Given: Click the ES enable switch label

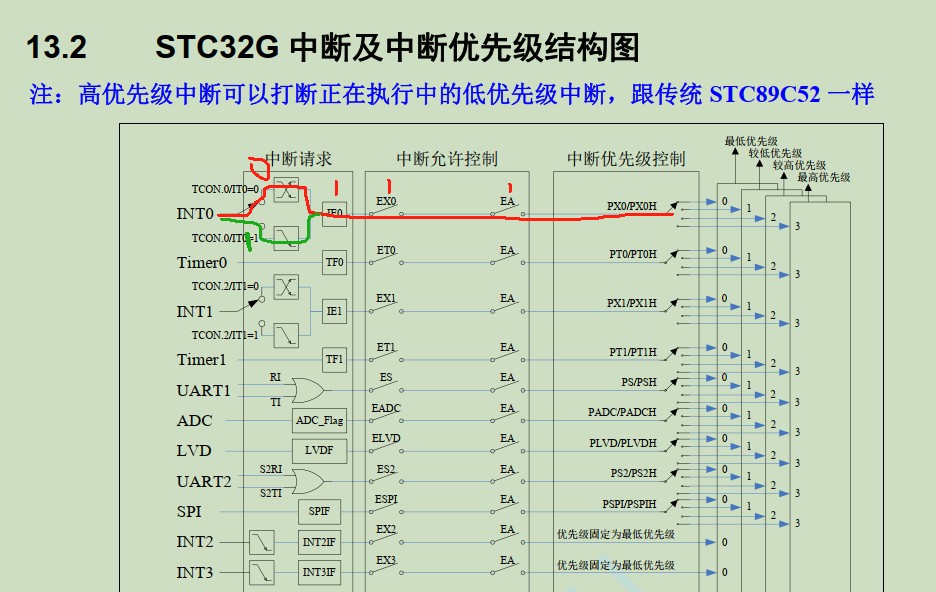Looking at the screenshot, I should pyautogui.click(x=386, y=378).
